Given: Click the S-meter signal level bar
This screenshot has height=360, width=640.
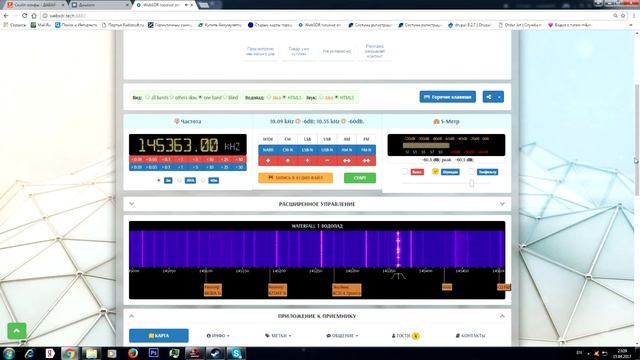Looking at the screenshot, I should (x=426, y=145).
